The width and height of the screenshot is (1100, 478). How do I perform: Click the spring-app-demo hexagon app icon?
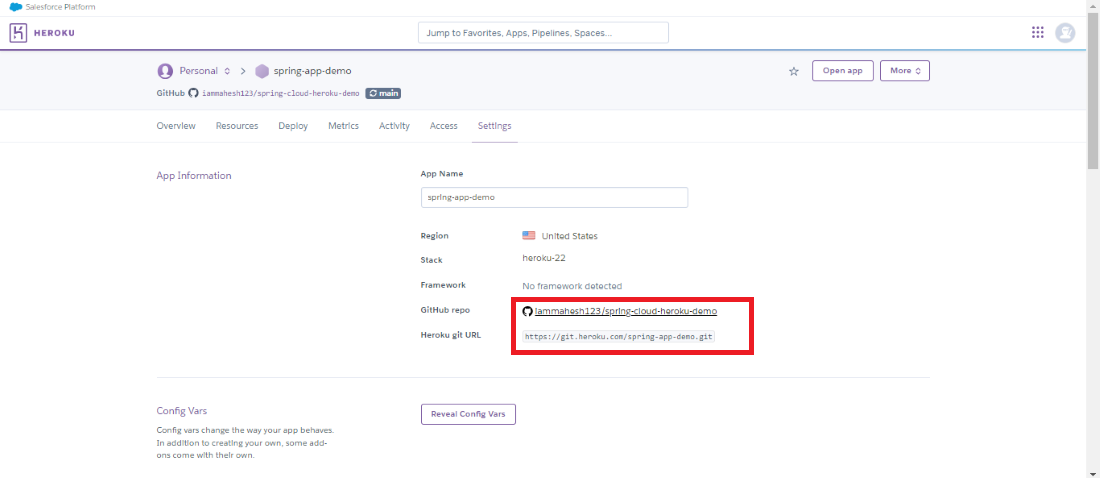coord(262,71)
